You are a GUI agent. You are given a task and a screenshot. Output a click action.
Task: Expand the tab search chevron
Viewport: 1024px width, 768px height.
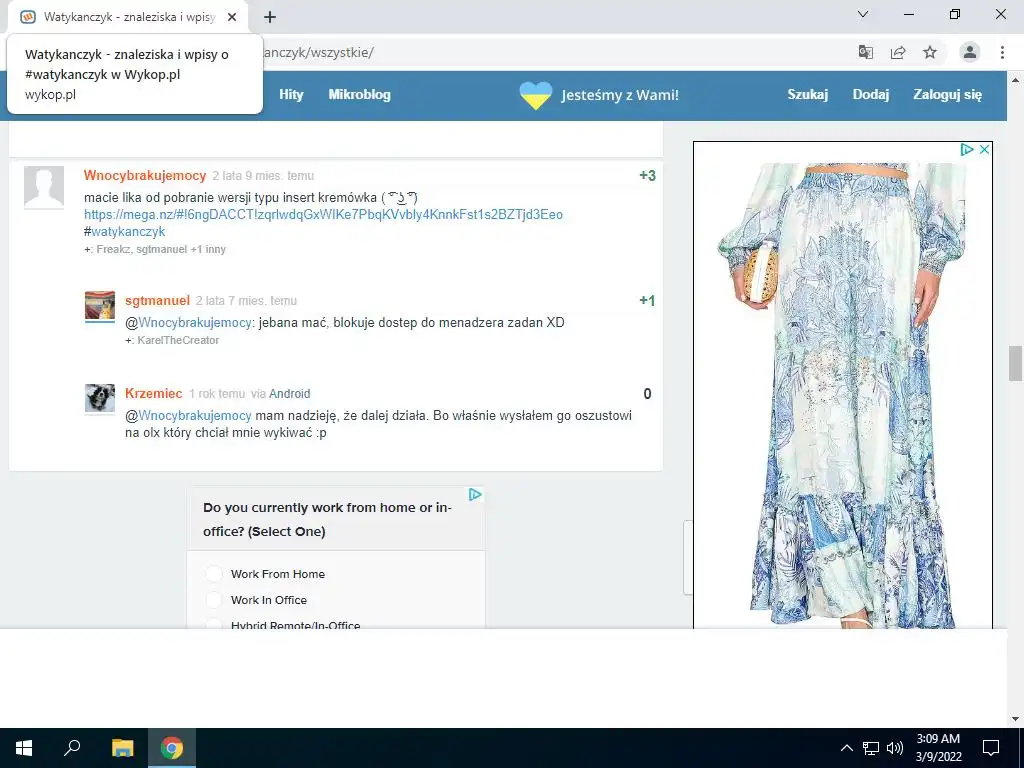pyautogui.click(x=863, y=14)
